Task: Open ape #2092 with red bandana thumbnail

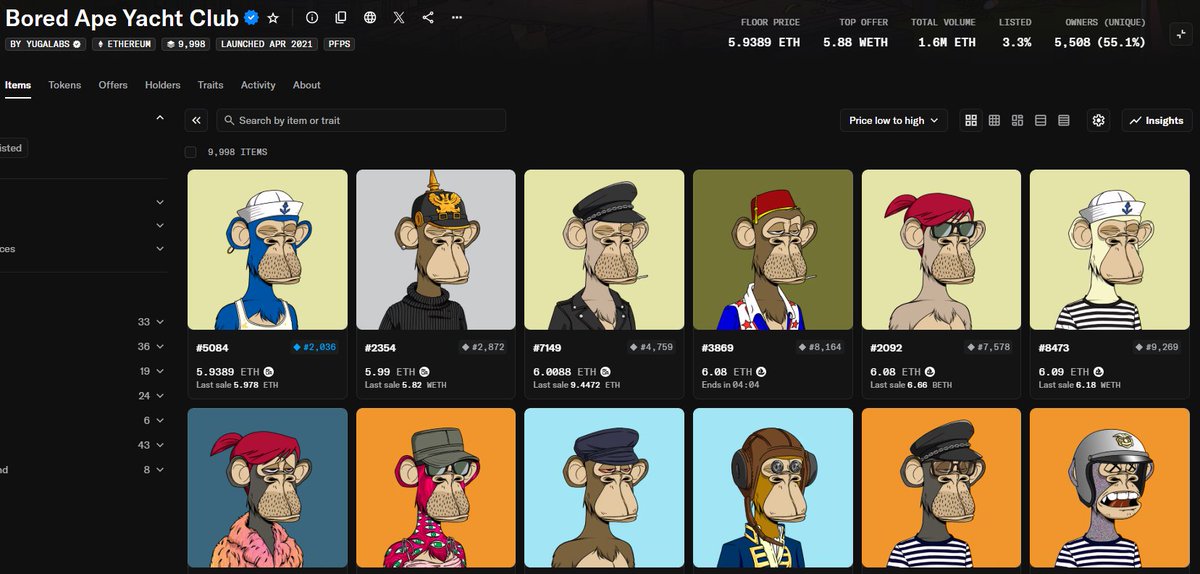Action: point(941,250)
